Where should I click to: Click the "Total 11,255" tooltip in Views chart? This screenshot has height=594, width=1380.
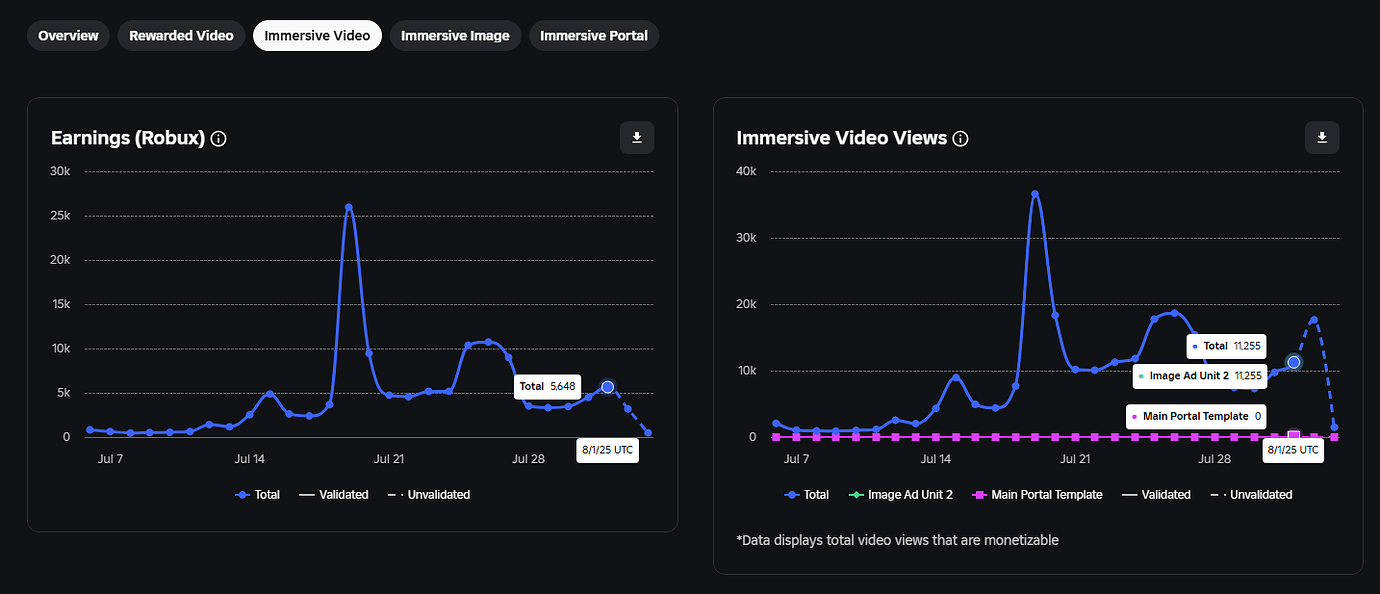[x=1227, y=347]
